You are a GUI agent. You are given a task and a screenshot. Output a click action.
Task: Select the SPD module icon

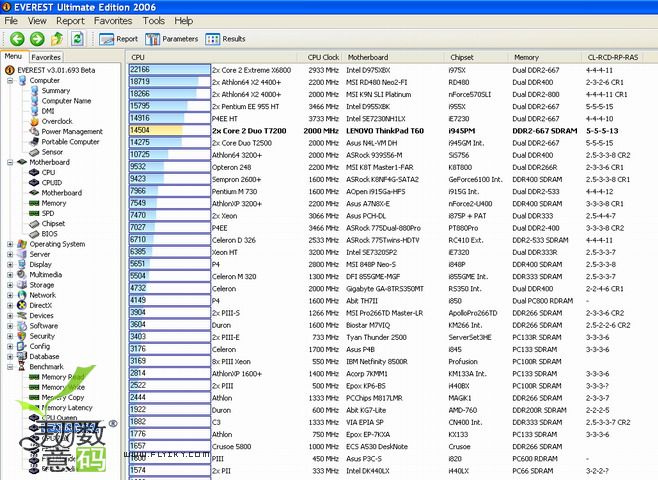tap(34, 213)
